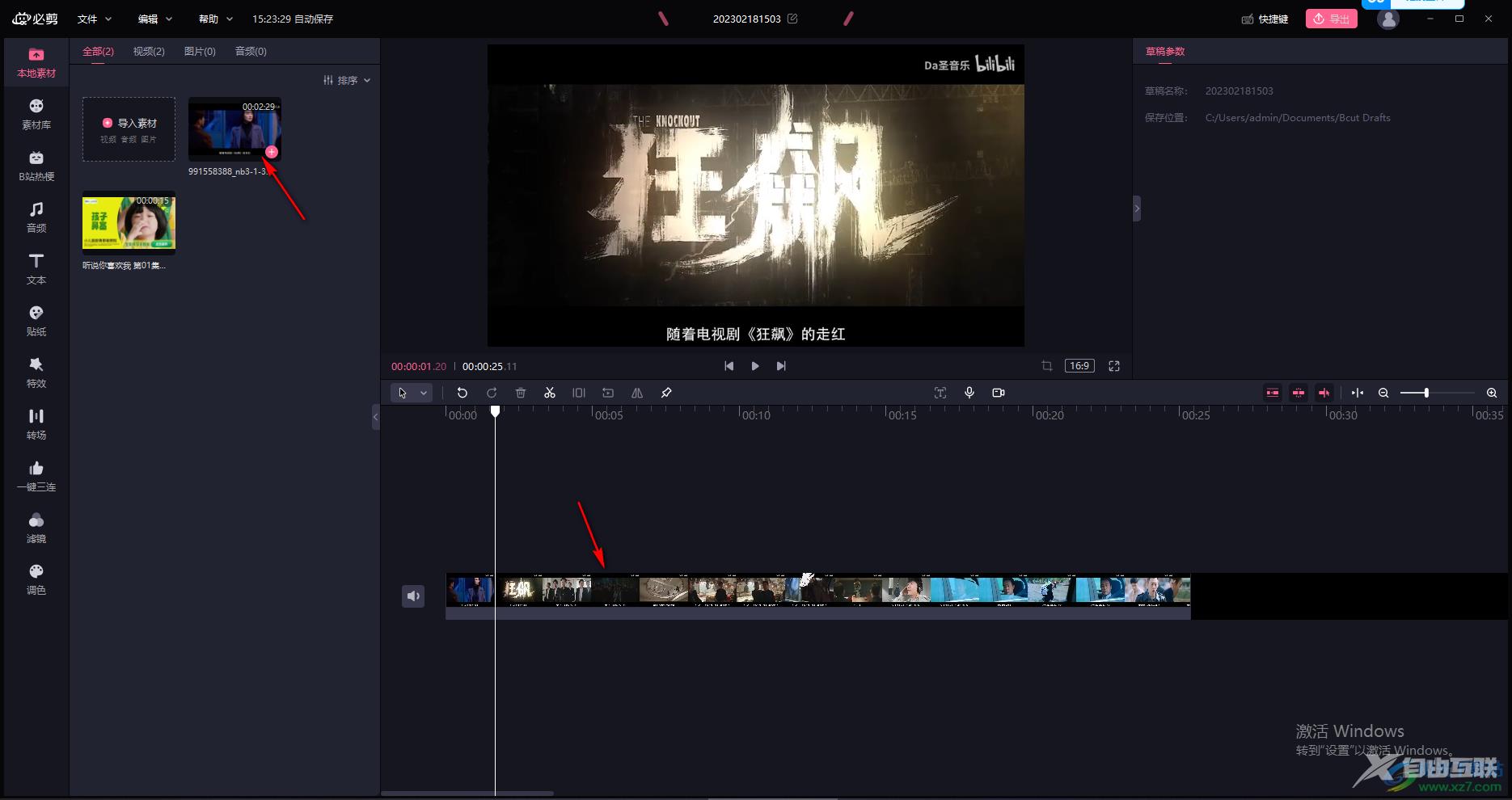Toggle the third pink preview-axis button
This screenshot has width=1512, height=800.
tap(1324, 393)
